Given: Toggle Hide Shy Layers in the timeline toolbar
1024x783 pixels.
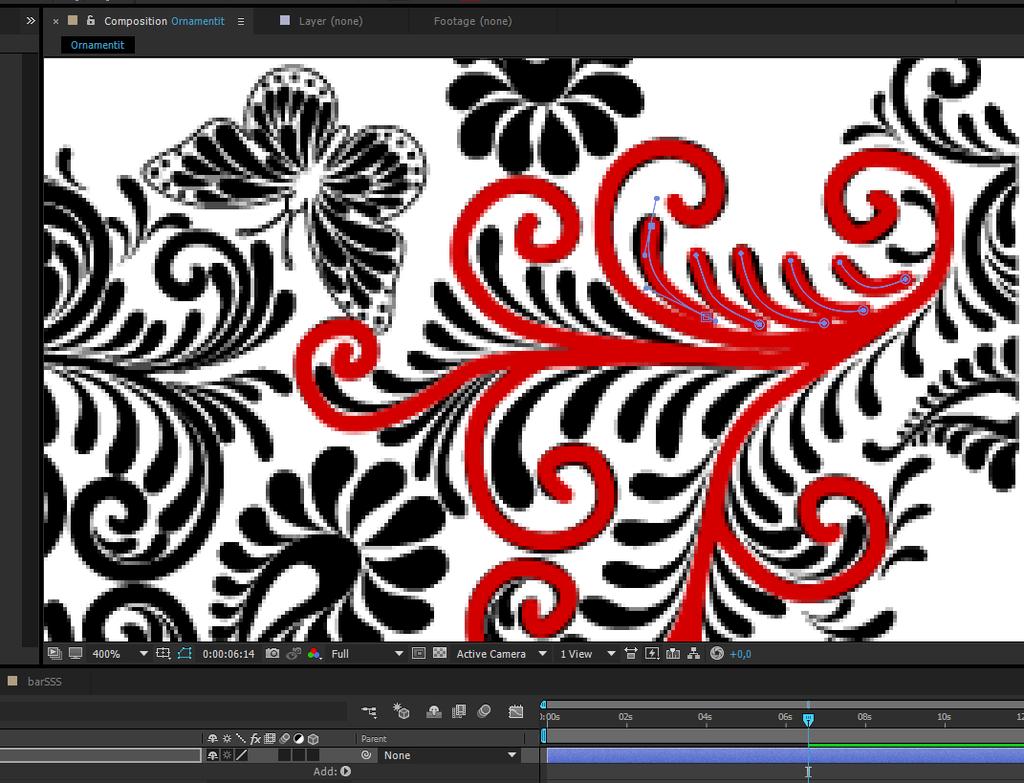Looking at the screenshot, I should [434, 711].
